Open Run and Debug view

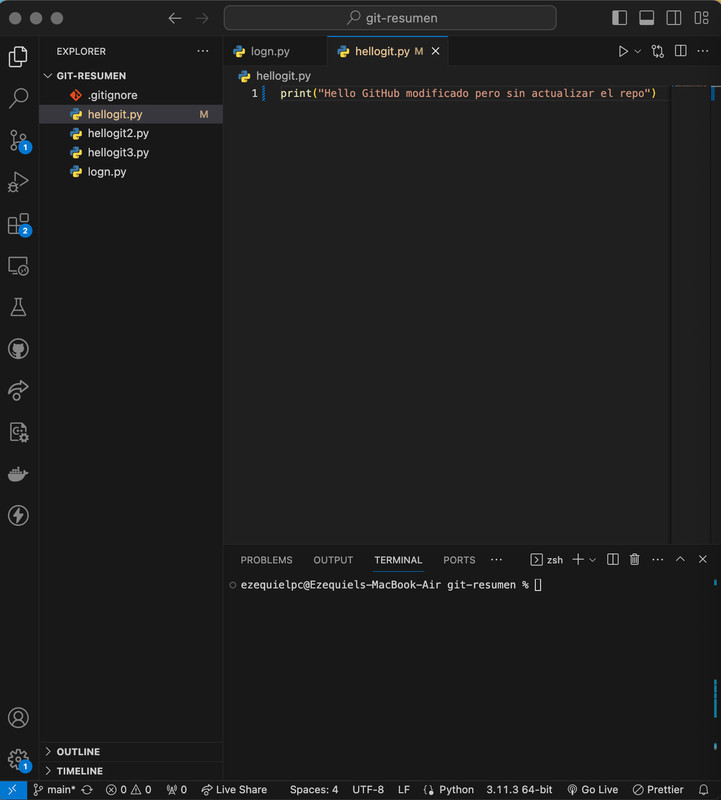pos(18,182)
